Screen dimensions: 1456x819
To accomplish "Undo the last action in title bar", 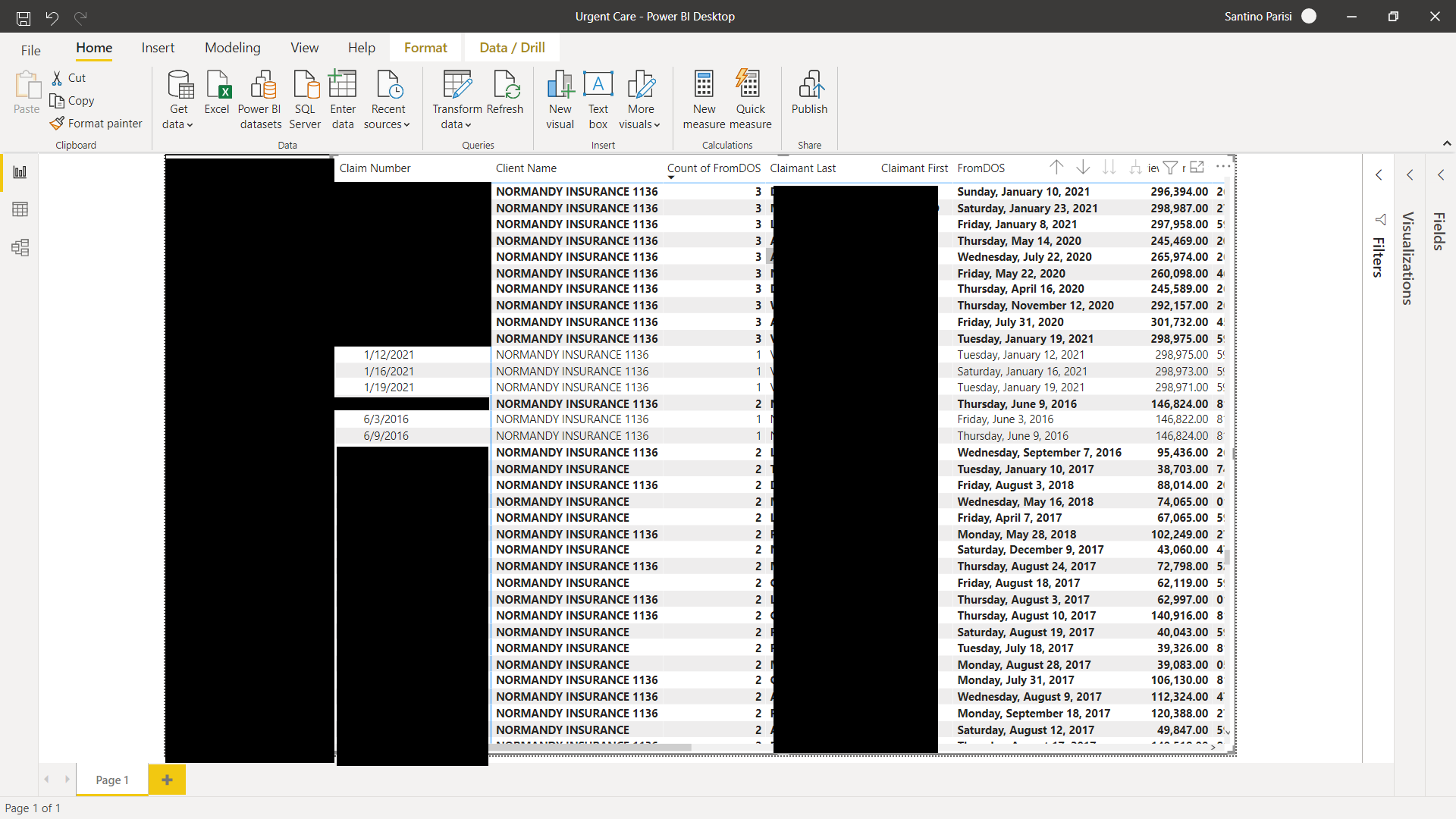I will [52, 17].
